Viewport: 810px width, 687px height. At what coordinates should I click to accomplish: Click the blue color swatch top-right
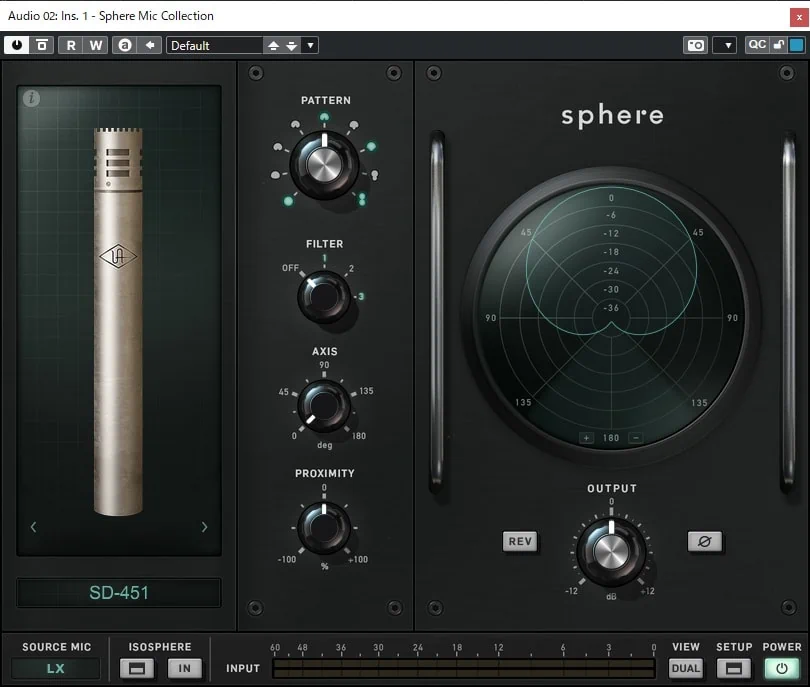(796, 45)
